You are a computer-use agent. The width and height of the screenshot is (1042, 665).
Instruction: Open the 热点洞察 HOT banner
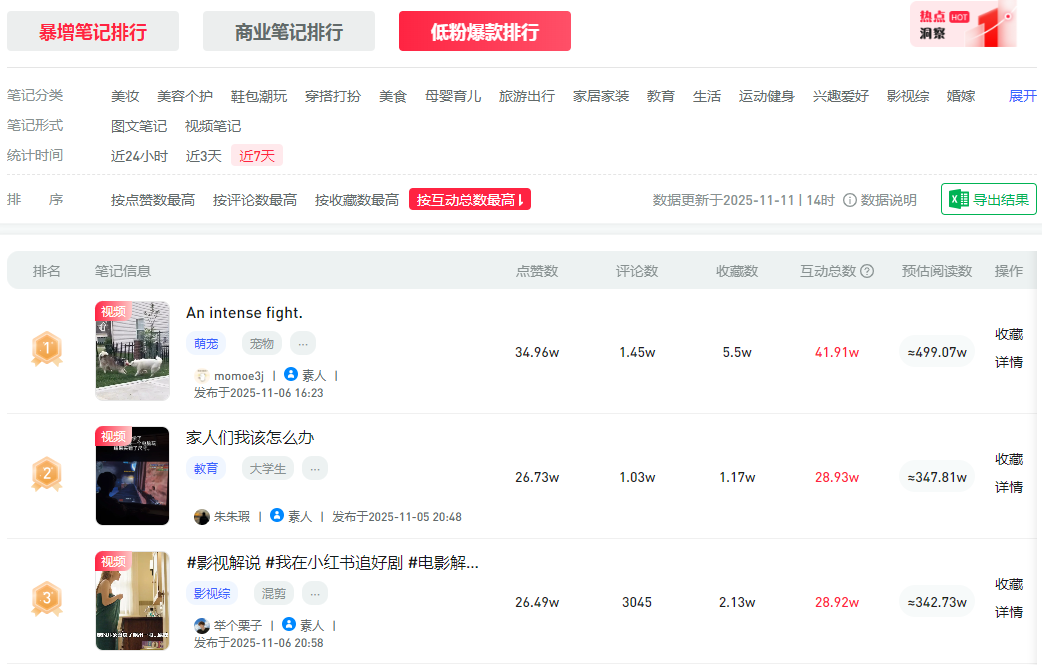[x=963, y=25]
